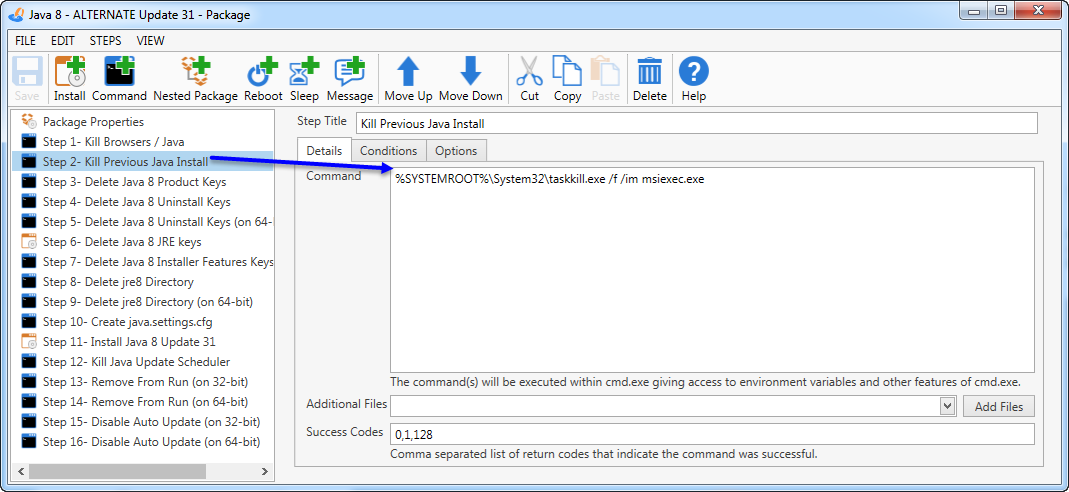Screen dimensions: 1069x492
Task: Click the Paste toolbar icon
Action: [x=605, y=79]
